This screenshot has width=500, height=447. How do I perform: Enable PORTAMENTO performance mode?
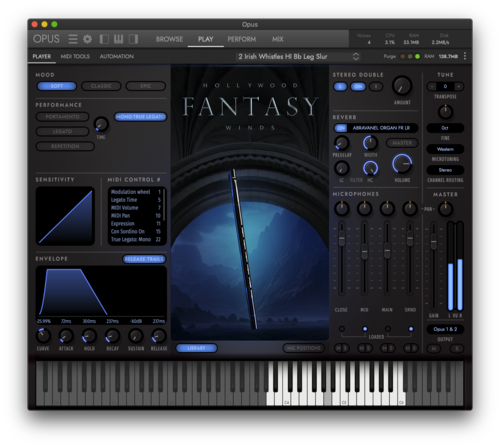[x=62, y=117]
